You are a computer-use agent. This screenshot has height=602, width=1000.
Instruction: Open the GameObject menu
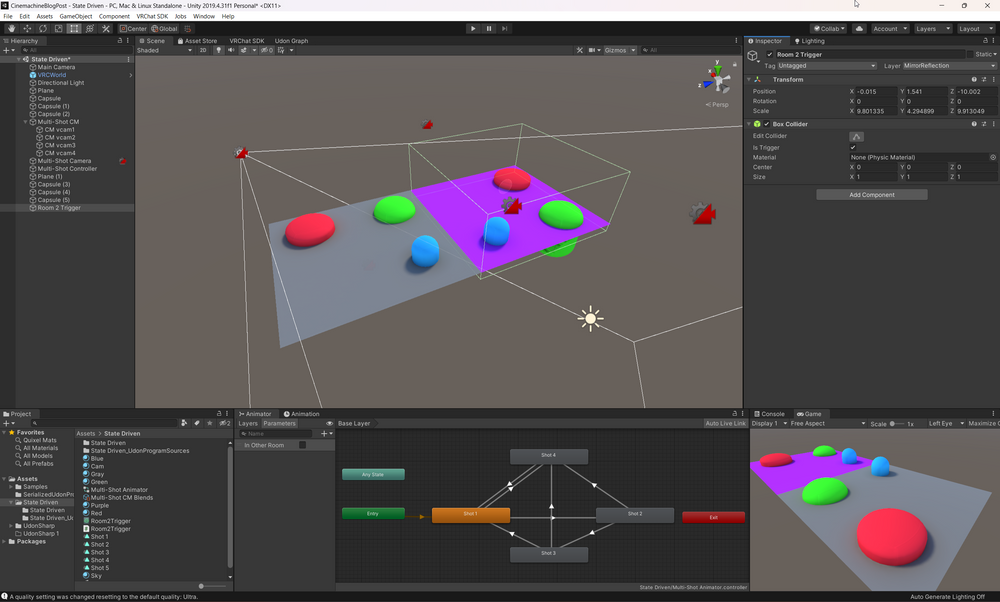[x=76, y=16]
